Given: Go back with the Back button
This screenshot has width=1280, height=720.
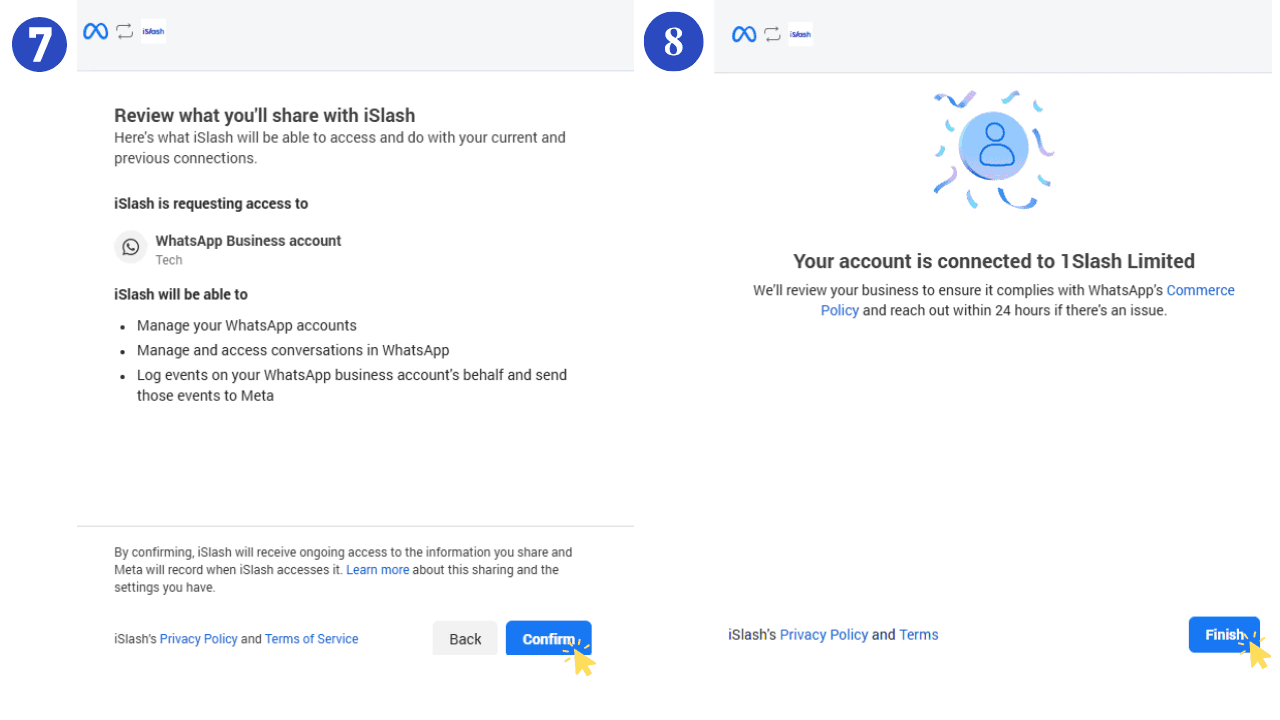Looking at the screenshot, I should 465,638.
